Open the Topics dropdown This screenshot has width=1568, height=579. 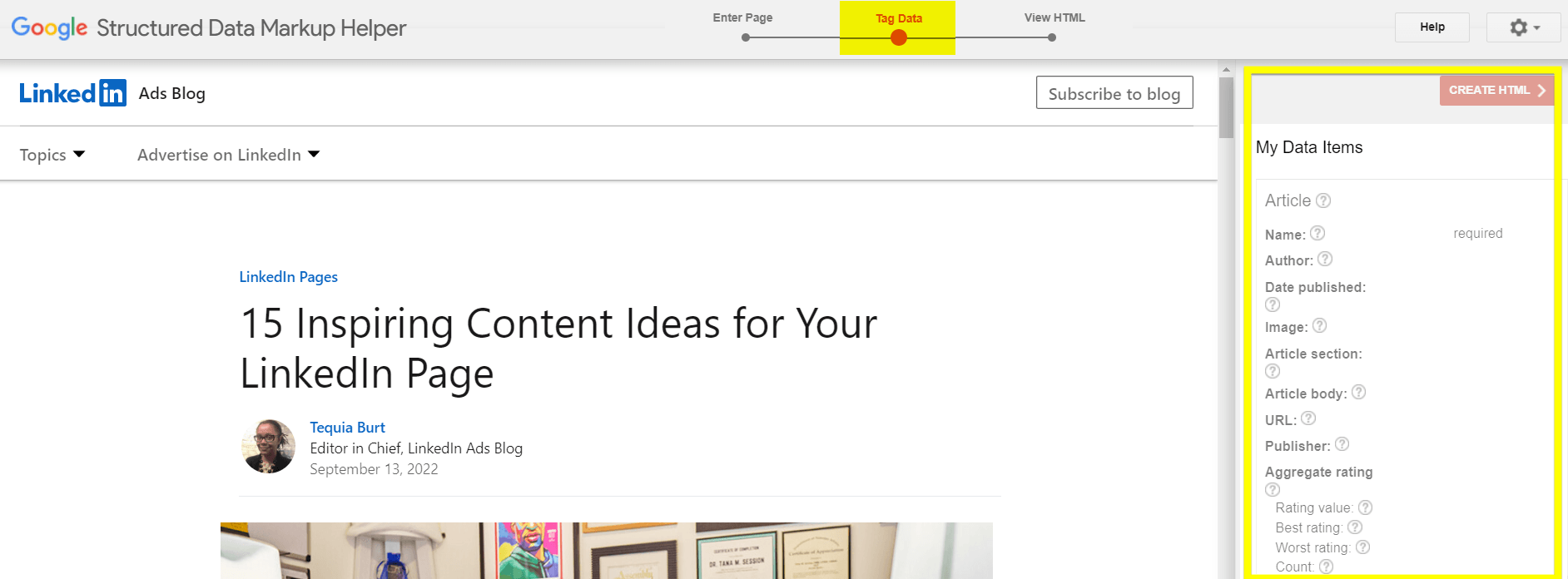pos(52,154)
